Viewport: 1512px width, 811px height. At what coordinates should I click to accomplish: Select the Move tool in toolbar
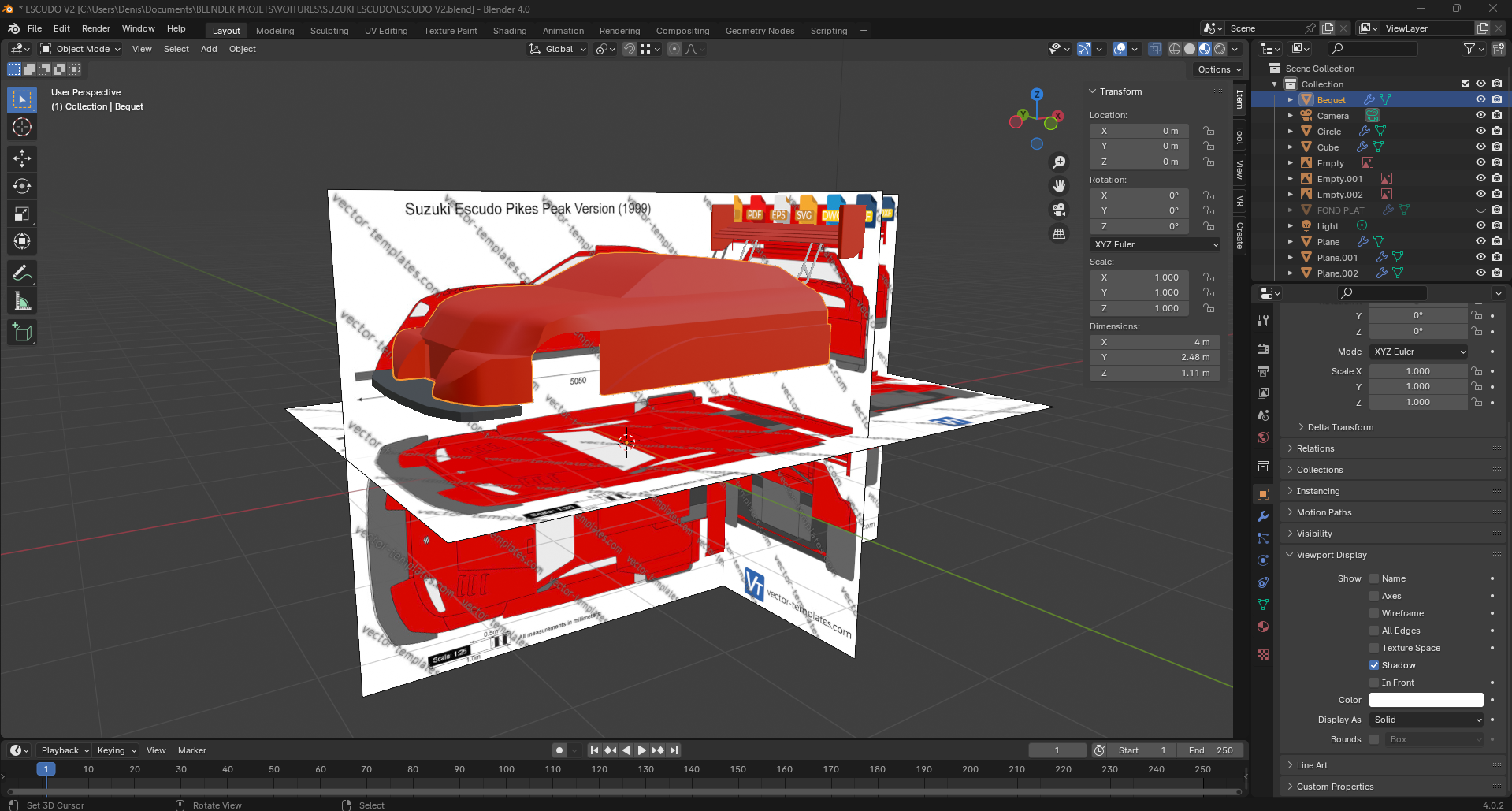(22, 158)
